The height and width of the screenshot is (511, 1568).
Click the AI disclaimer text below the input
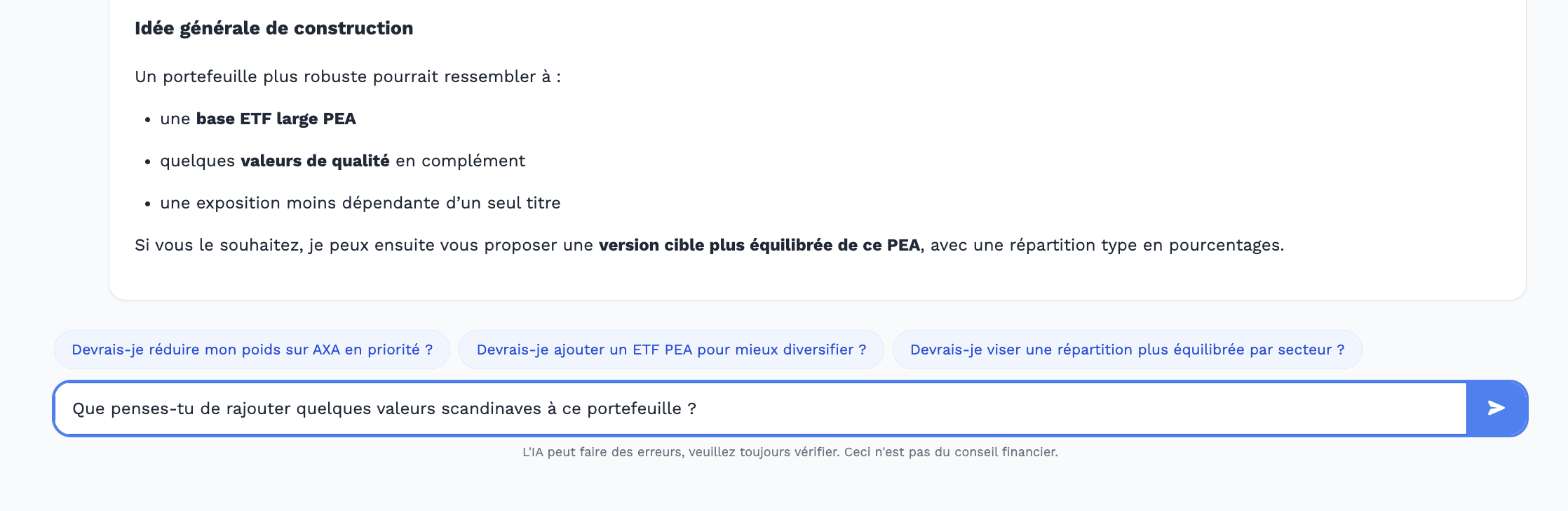coord(790,452)
